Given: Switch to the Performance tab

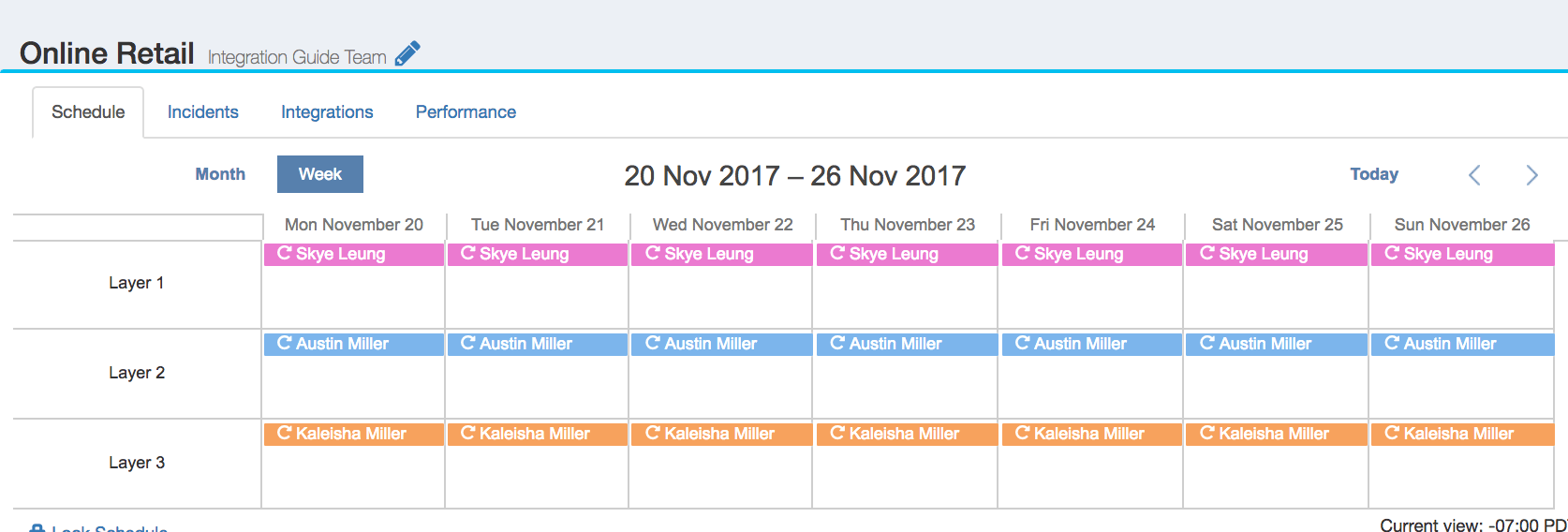Looking at the screenshot, I should click(x=466, y=112).
